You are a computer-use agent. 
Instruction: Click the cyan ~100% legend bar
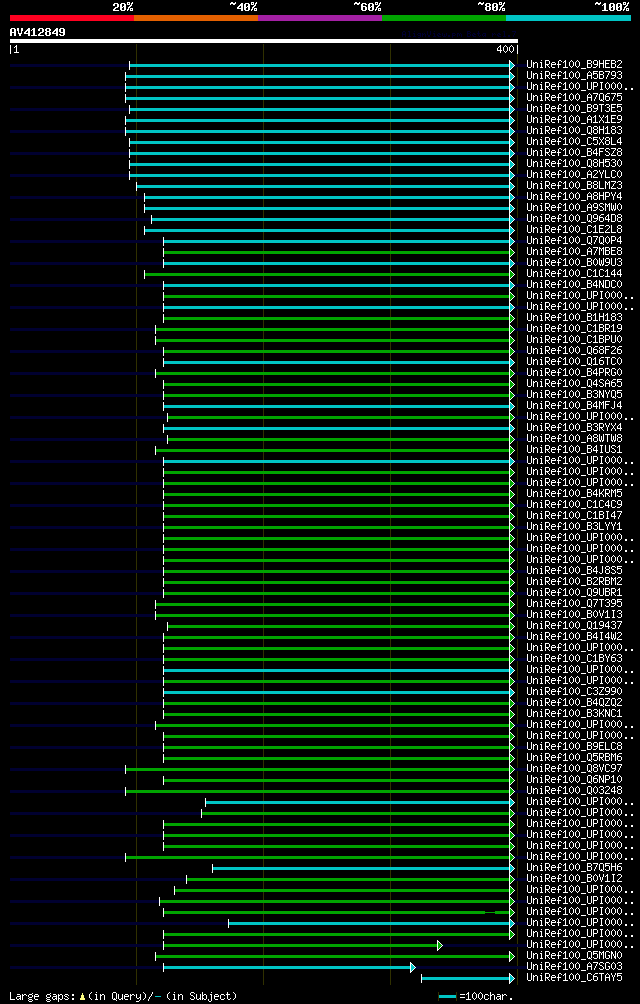pyautogui.click(x=568, y=18)
